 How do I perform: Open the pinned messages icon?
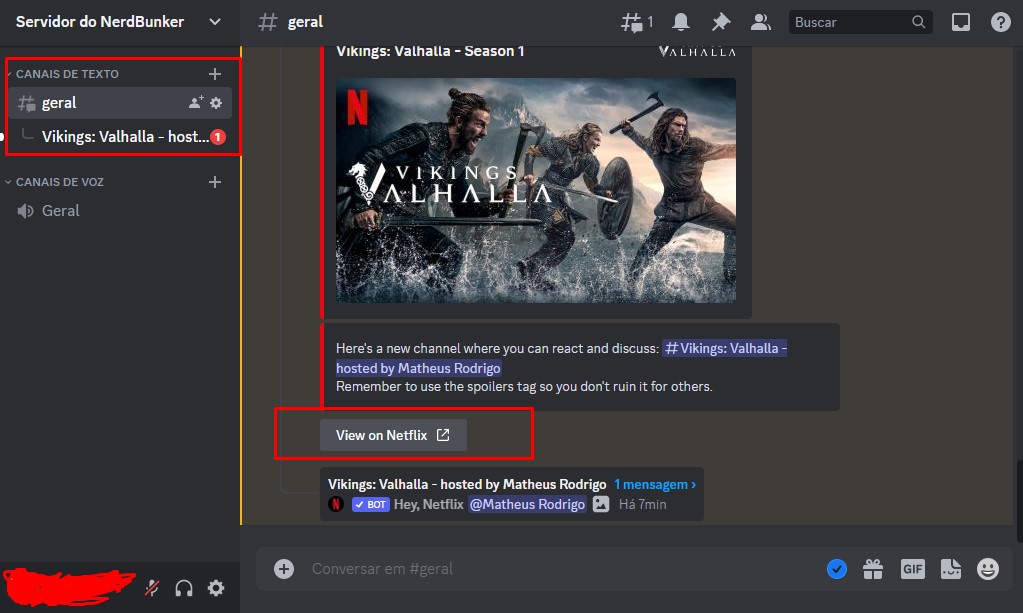click(720, 21)
